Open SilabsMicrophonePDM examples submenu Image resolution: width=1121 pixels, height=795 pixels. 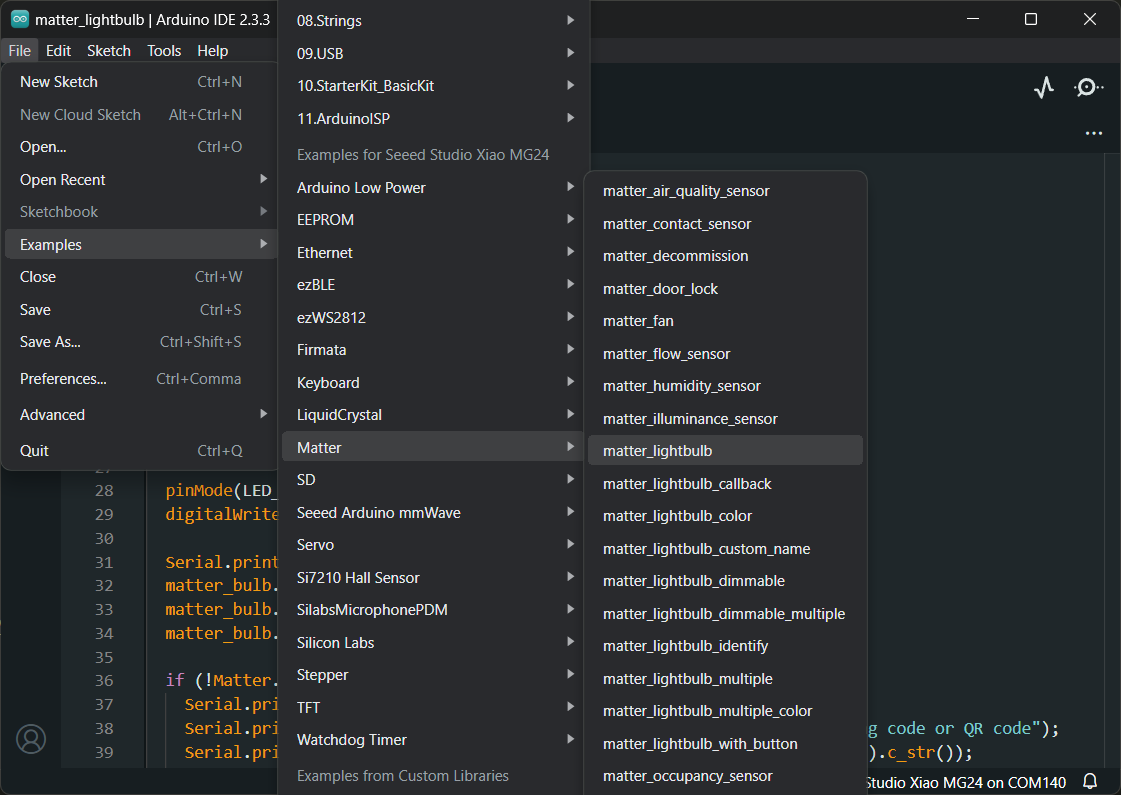tap(434, 610)
